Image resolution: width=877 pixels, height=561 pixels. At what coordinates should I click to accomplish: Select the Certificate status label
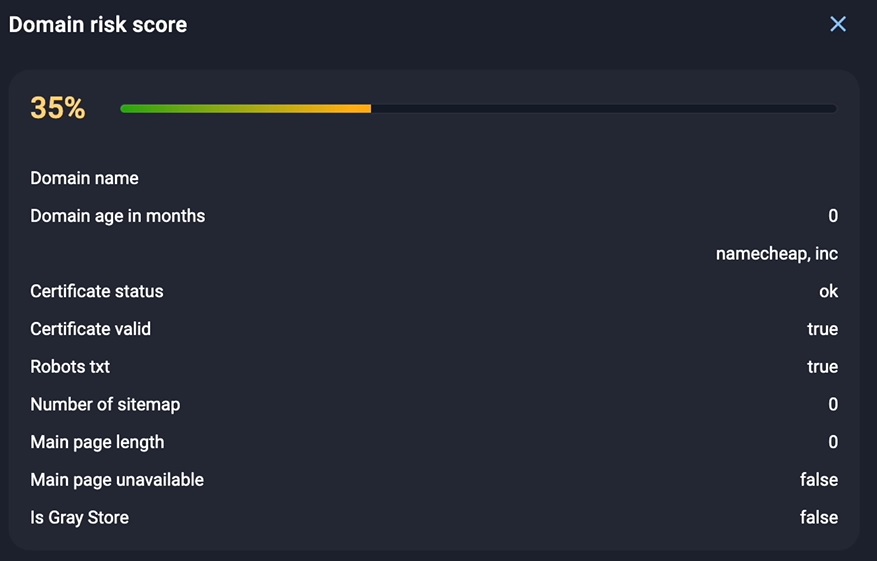coord(96,291)
